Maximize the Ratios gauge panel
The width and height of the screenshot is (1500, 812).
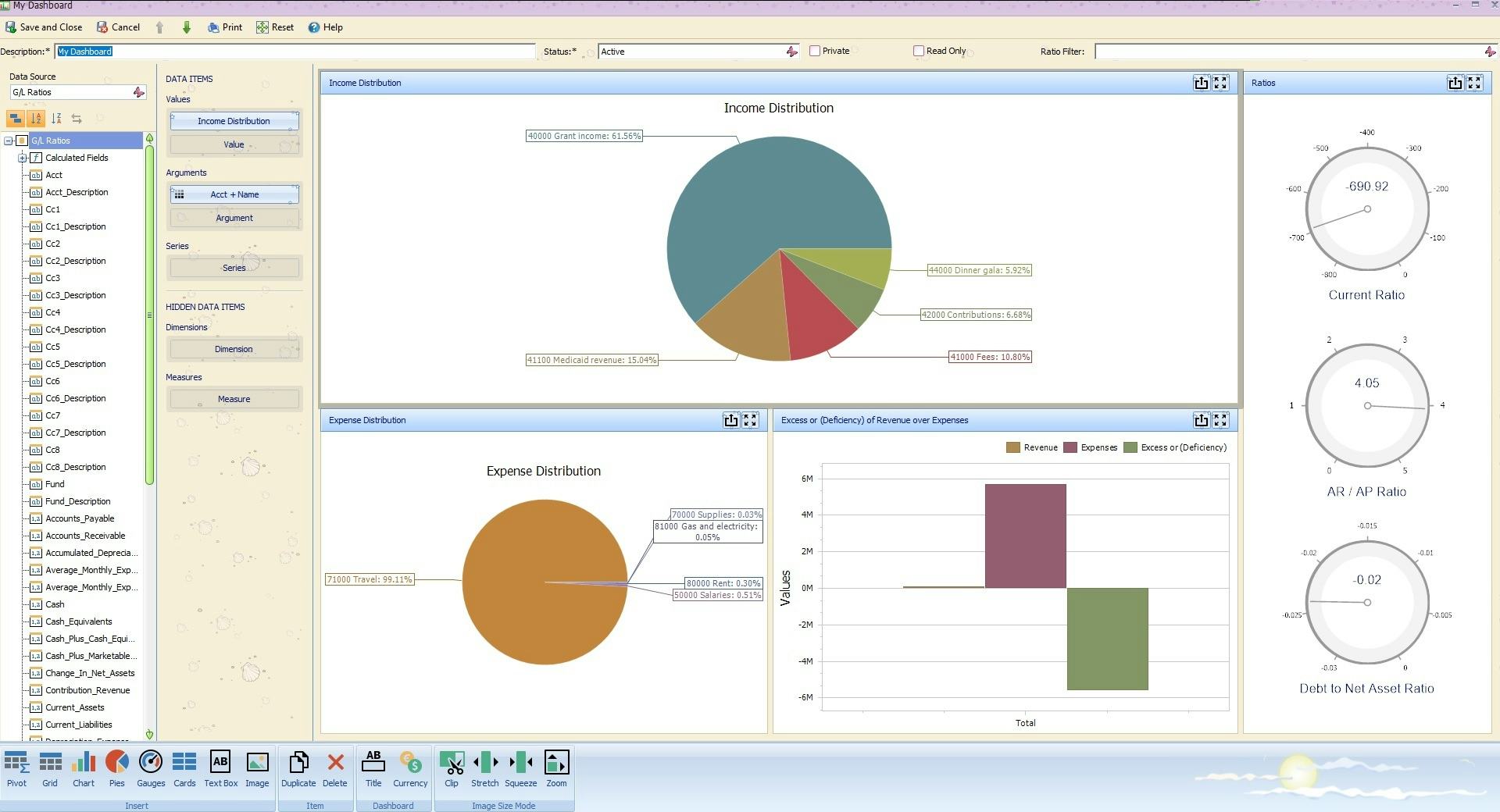(1474, 83)
